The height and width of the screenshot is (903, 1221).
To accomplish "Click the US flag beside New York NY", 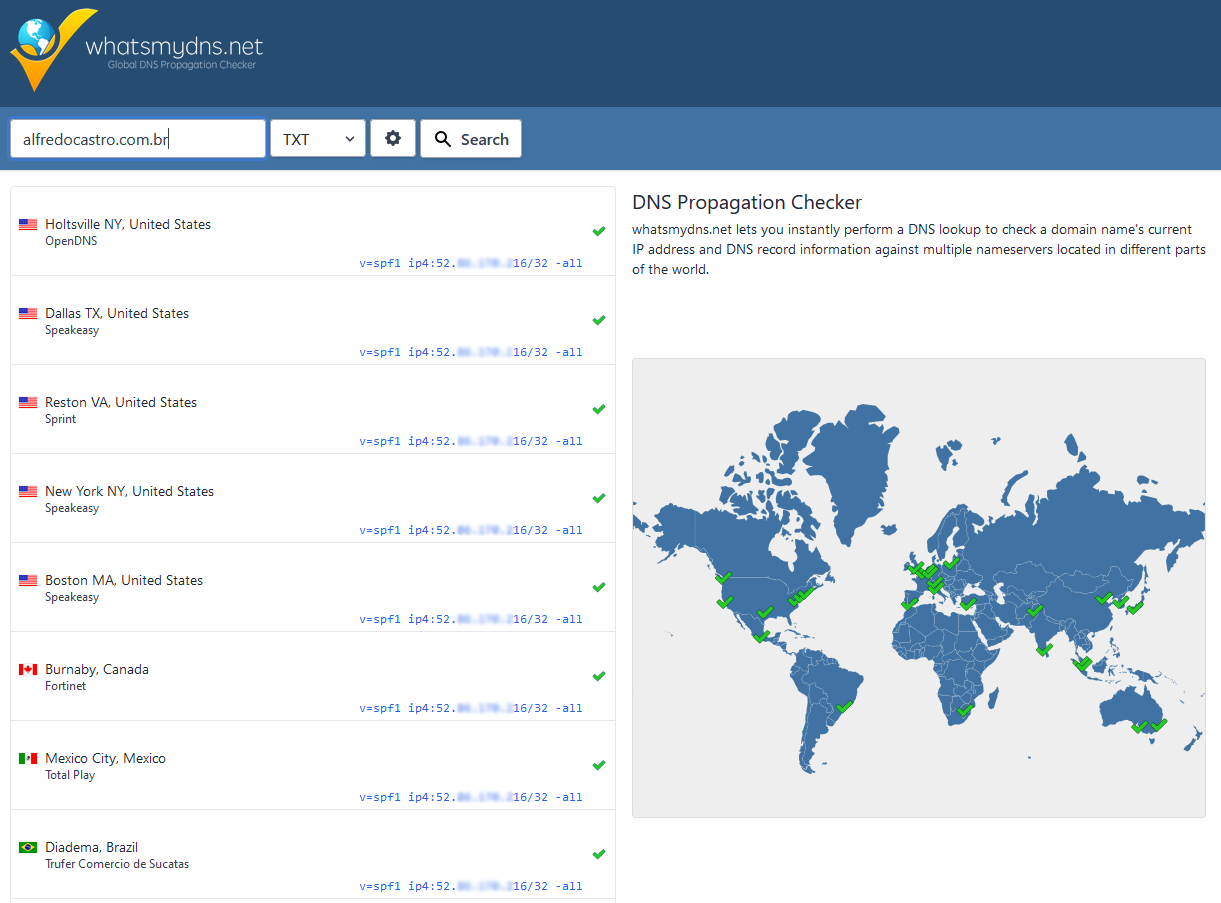I will coord(28,492).
